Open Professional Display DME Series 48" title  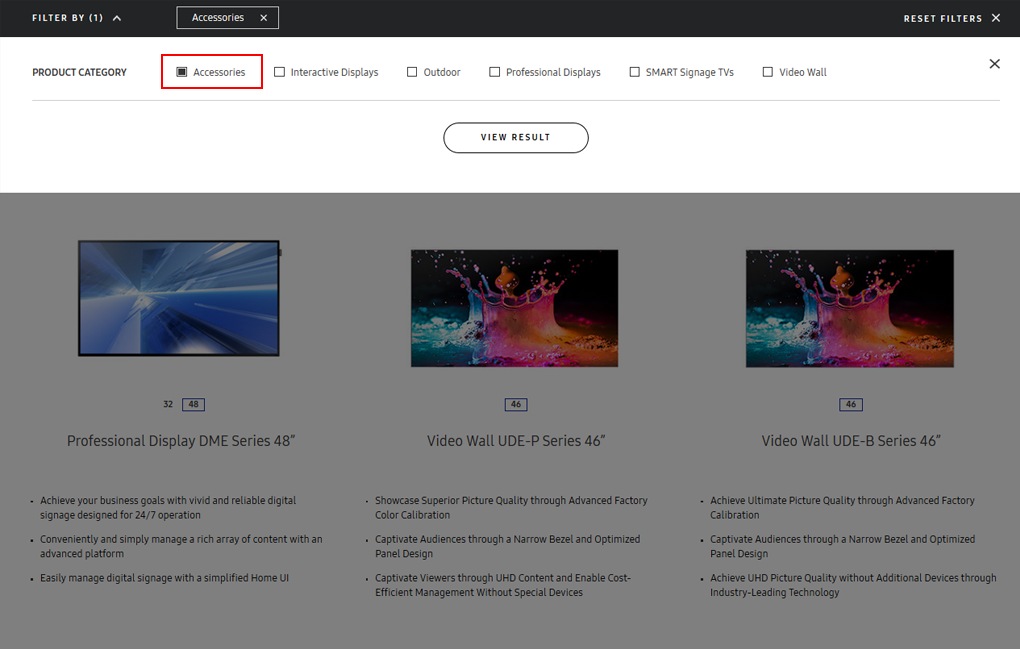coord(181,441)
